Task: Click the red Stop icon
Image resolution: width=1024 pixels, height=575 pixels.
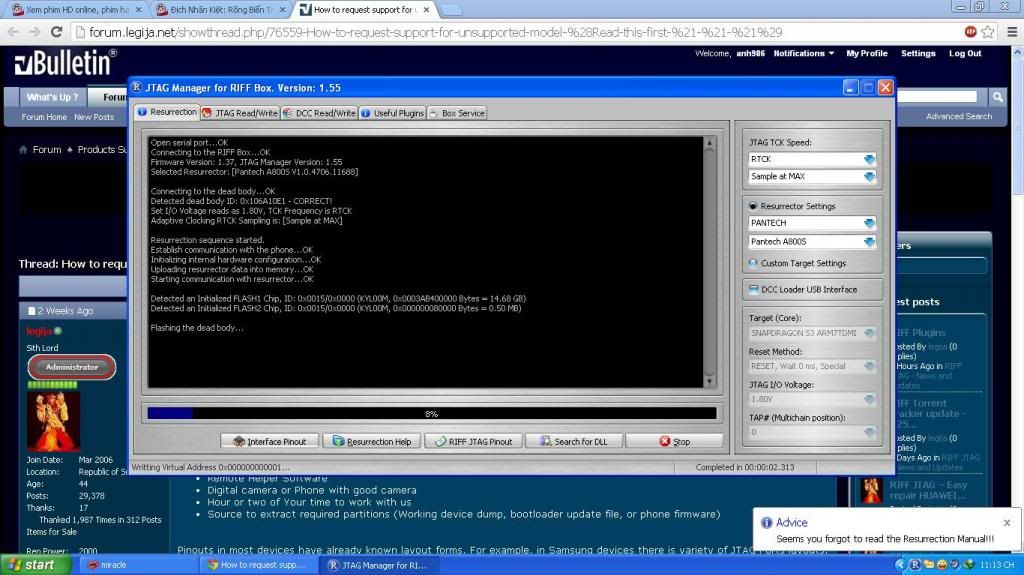Action: (x=665, y=442)
